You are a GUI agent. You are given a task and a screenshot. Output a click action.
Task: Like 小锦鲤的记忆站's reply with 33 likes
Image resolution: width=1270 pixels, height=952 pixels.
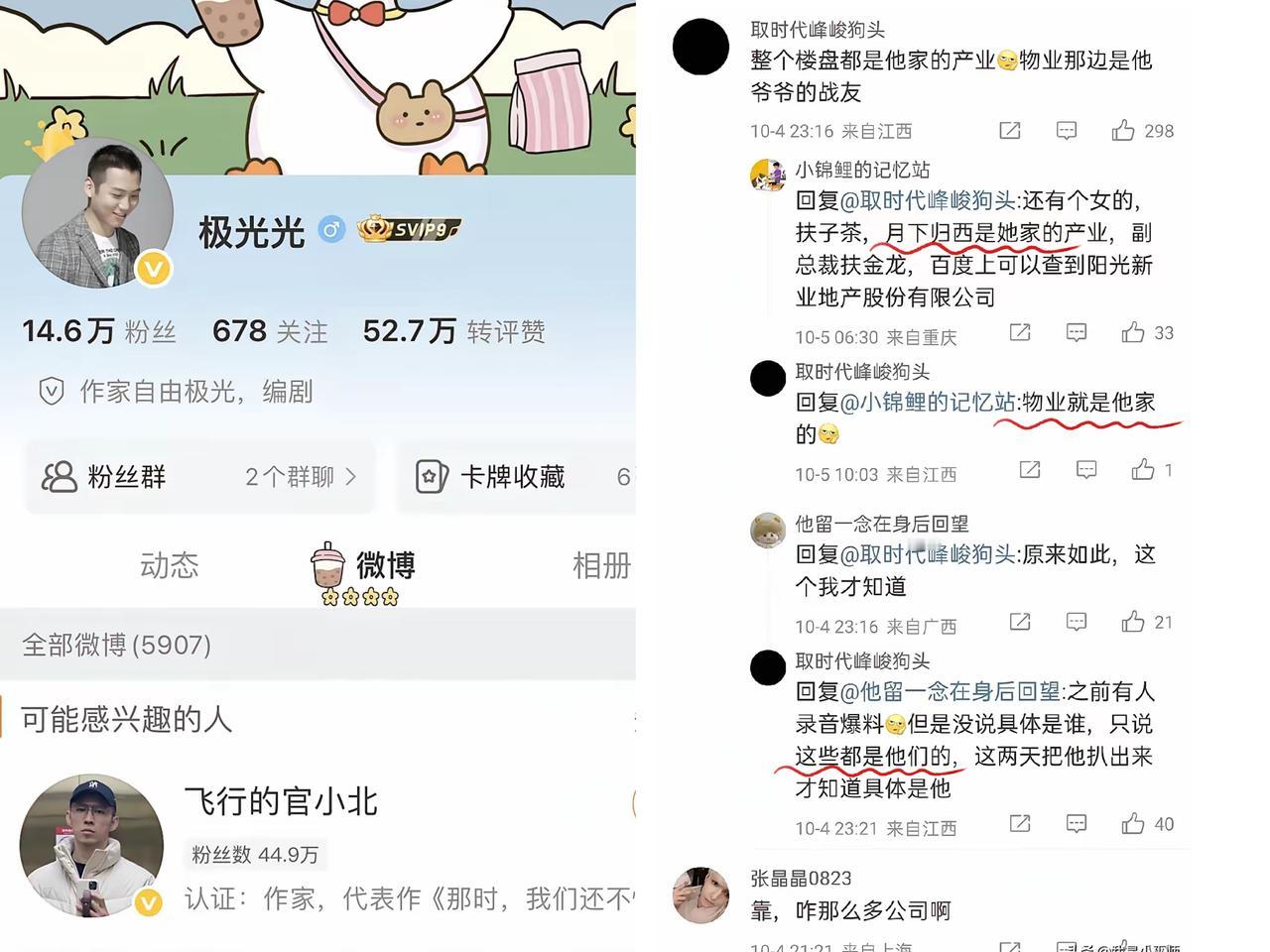point(1133,332)
